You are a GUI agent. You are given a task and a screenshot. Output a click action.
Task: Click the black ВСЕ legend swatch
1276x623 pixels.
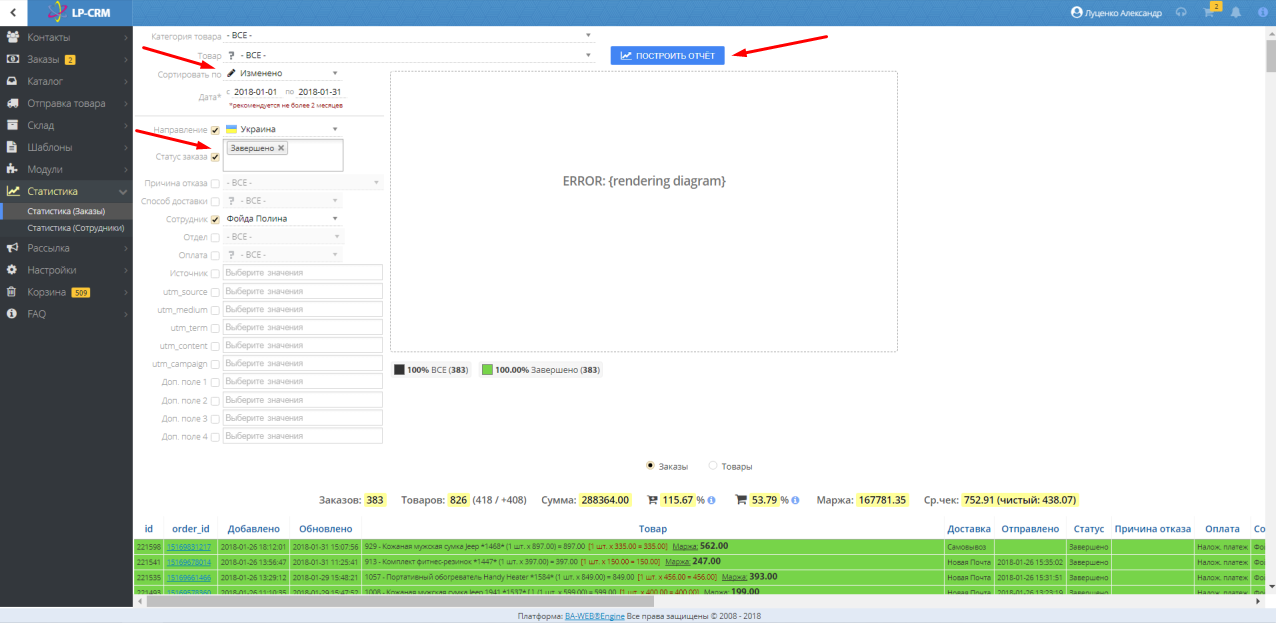click(400, 370)
